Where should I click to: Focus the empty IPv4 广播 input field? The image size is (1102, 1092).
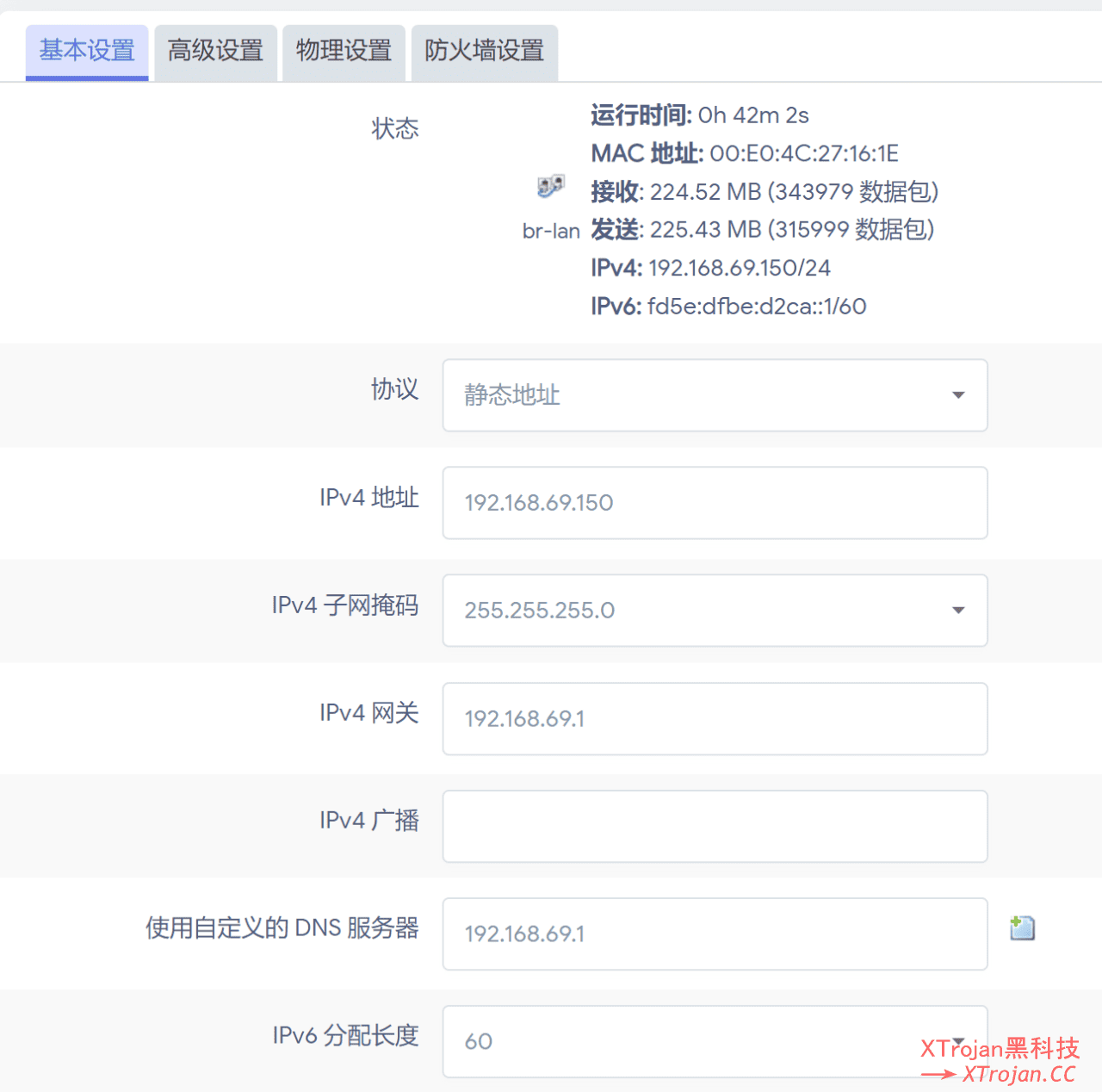click(715, 827)
